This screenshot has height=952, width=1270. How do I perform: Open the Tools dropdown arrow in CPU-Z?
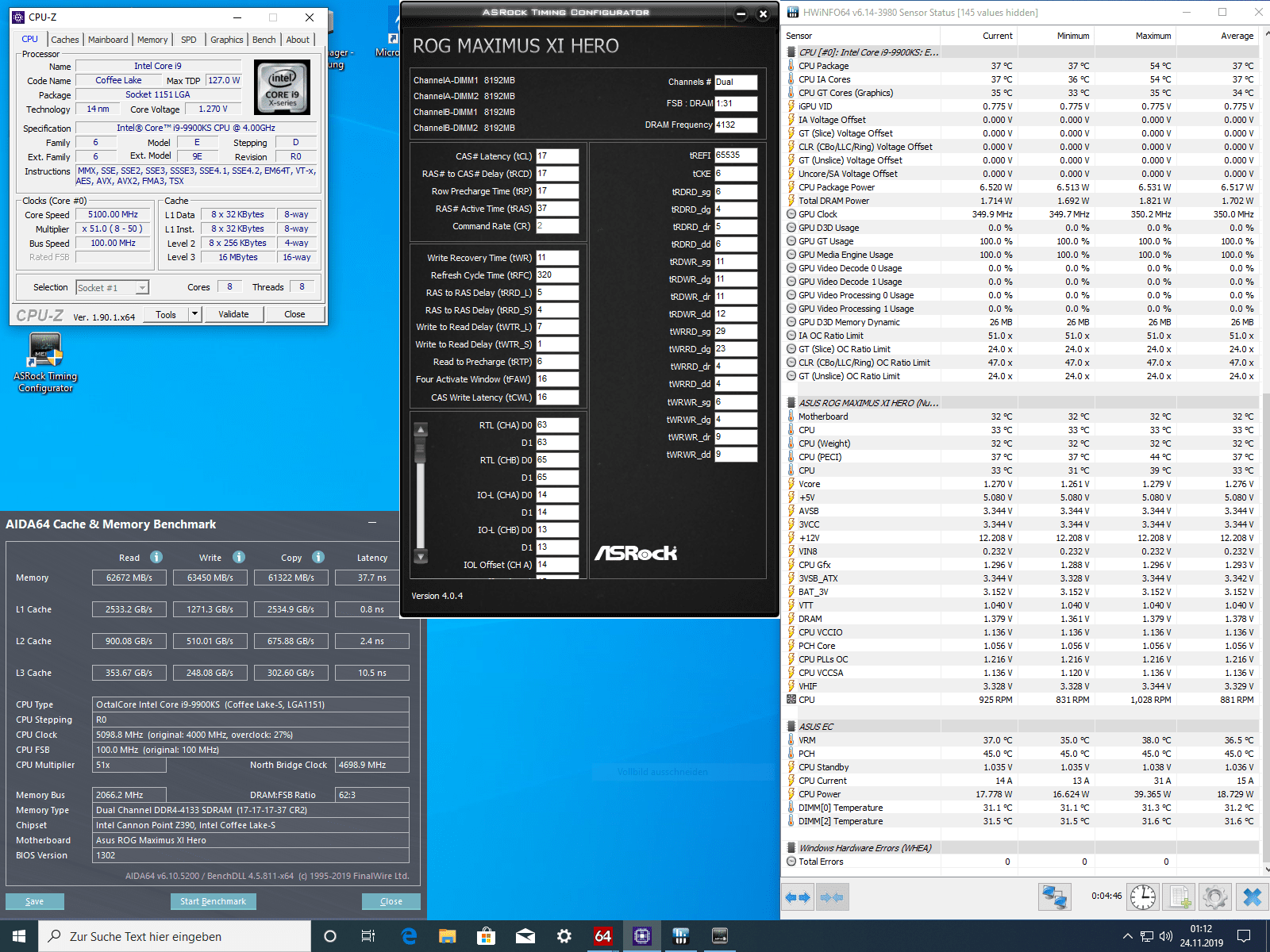pyautogui.click(x=194, y=314)
